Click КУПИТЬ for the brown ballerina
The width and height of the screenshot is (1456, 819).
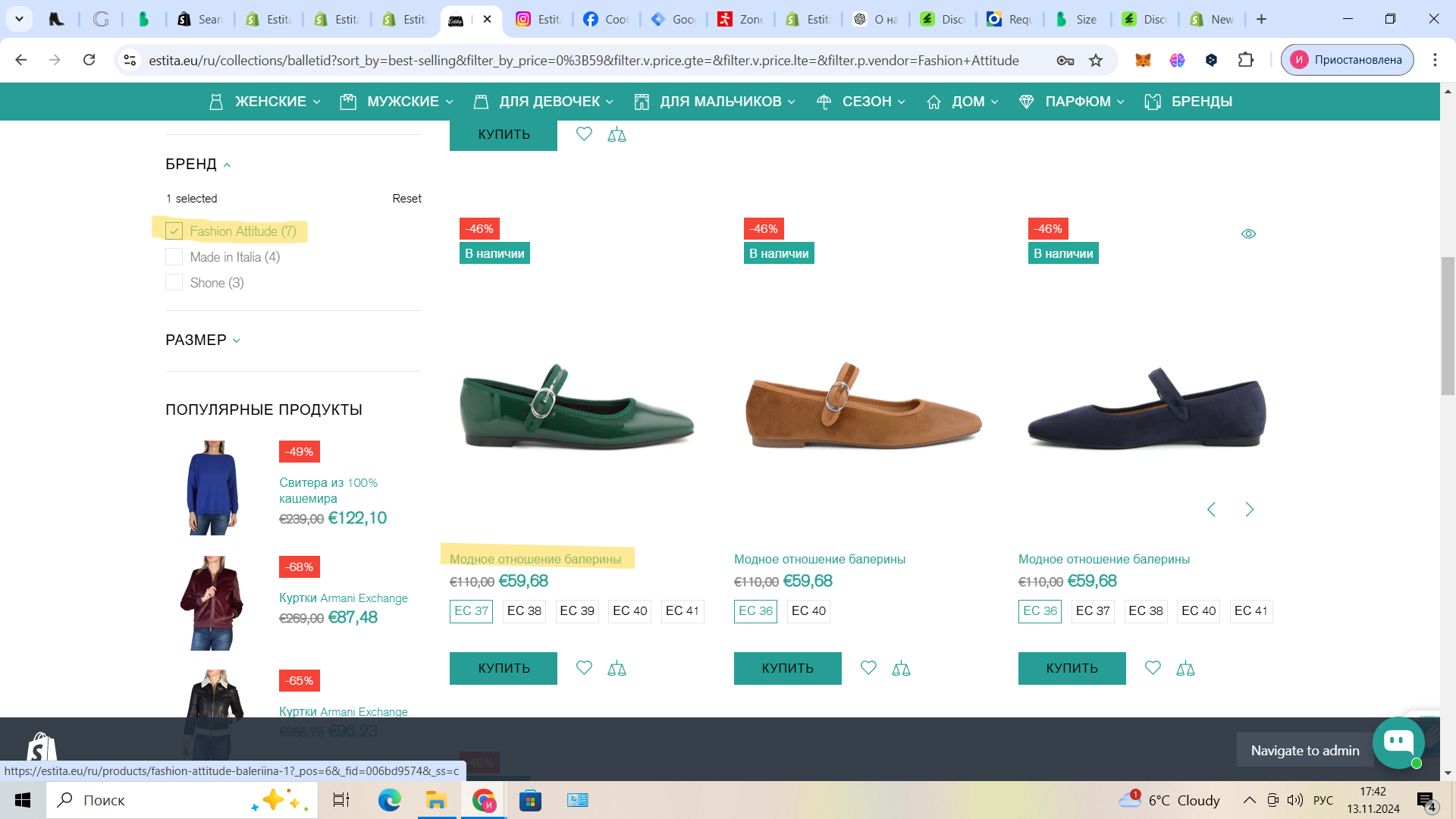tap(787, 668)
